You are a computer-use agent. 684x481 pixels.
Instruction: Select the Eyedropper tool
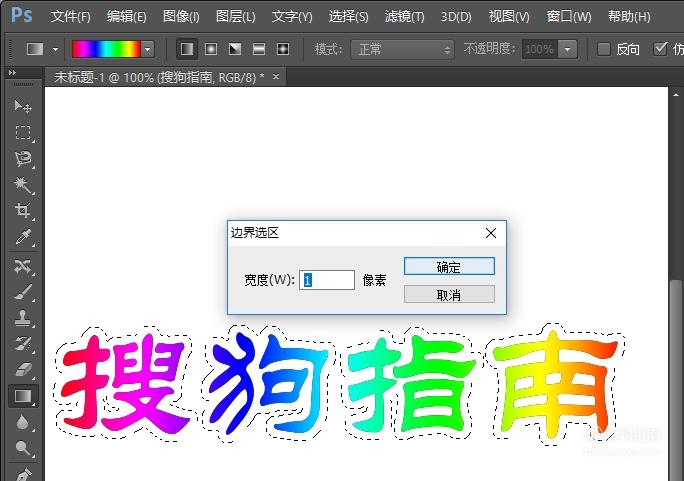tap(22, 237)
